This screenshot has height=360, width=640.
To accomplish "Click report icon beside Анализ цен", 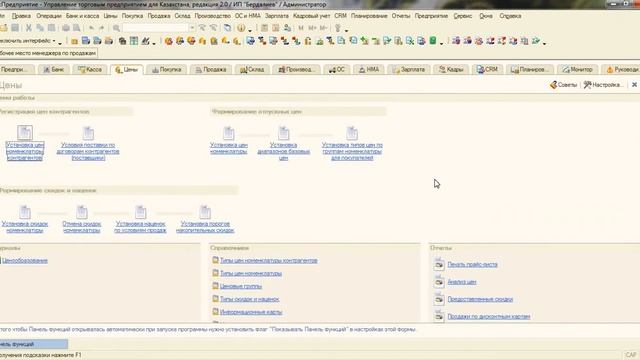I will (439, 282).
